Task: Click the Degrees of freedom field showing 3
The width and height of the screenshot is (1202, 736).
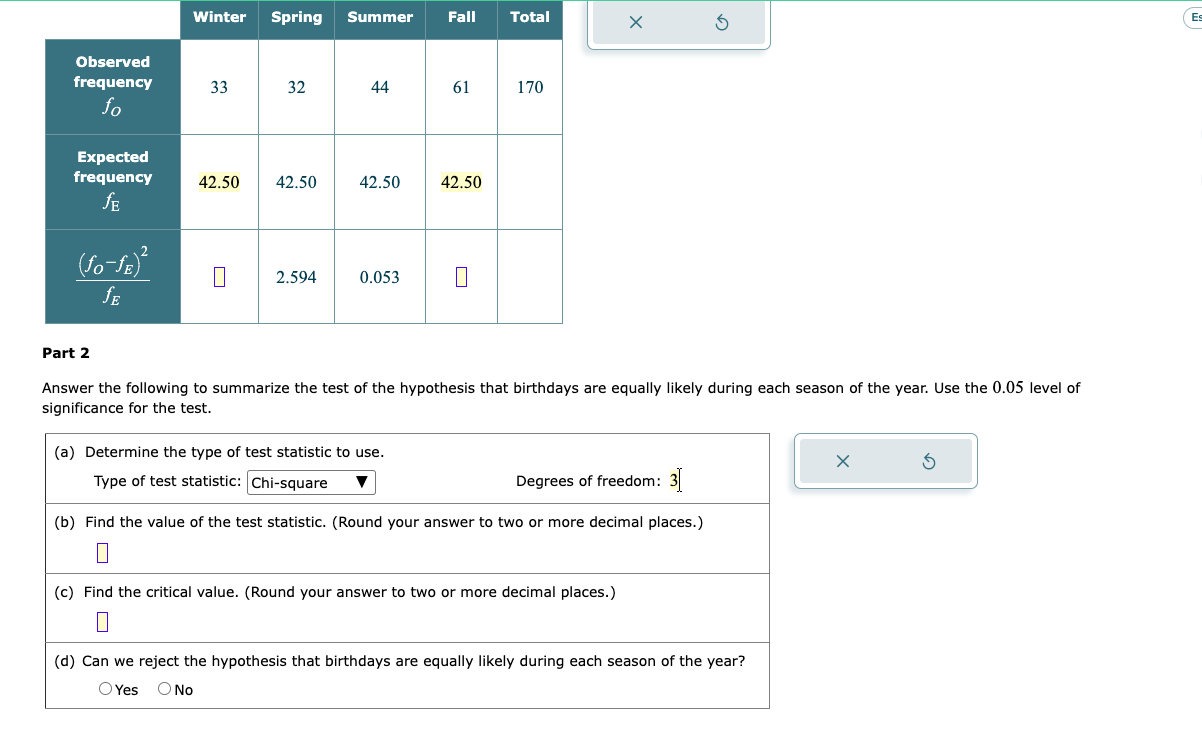Action: click(x=675, y=481)
